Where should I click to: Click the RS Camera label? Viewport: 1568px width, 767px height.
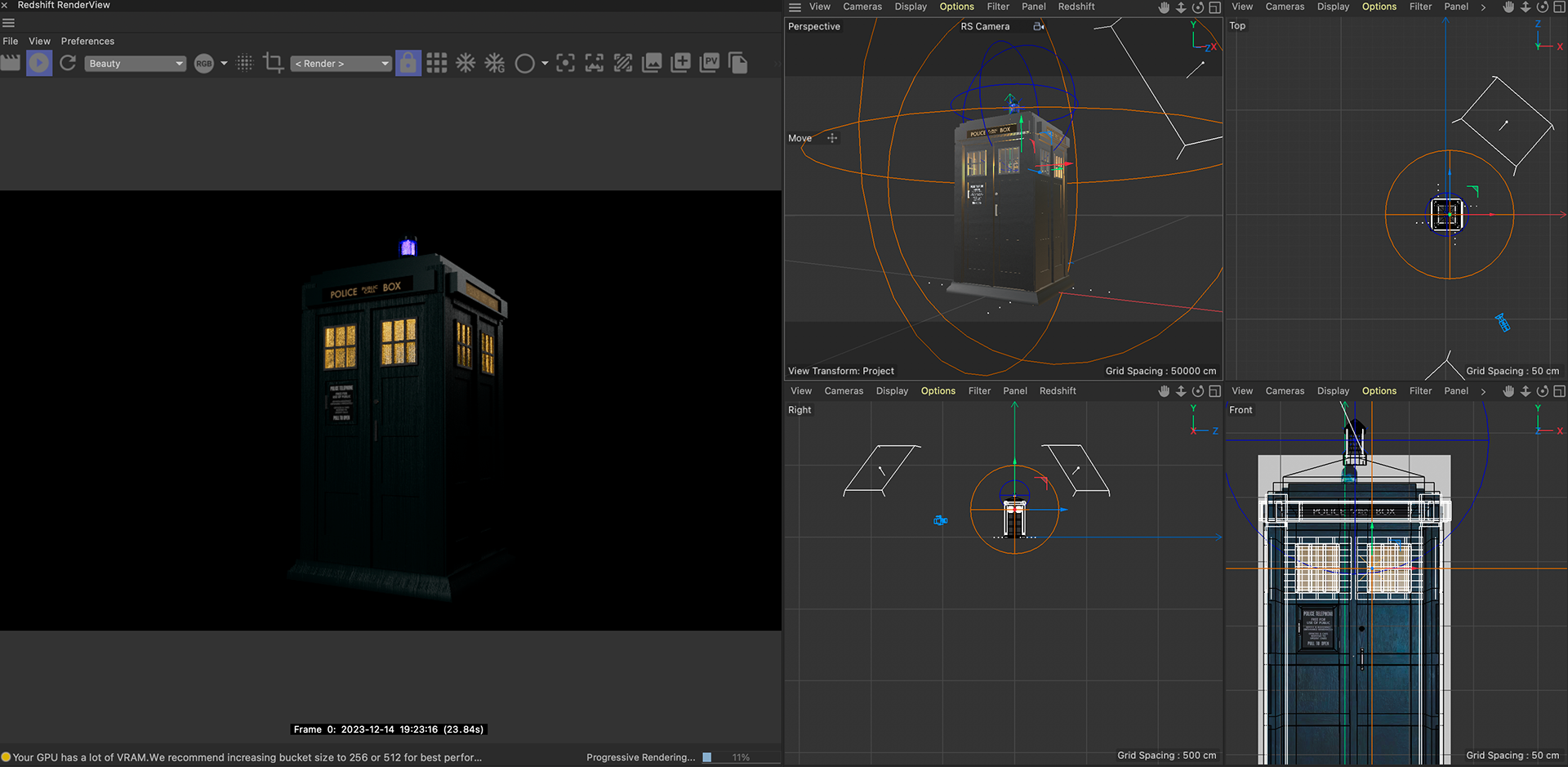[x=985, y=26]
